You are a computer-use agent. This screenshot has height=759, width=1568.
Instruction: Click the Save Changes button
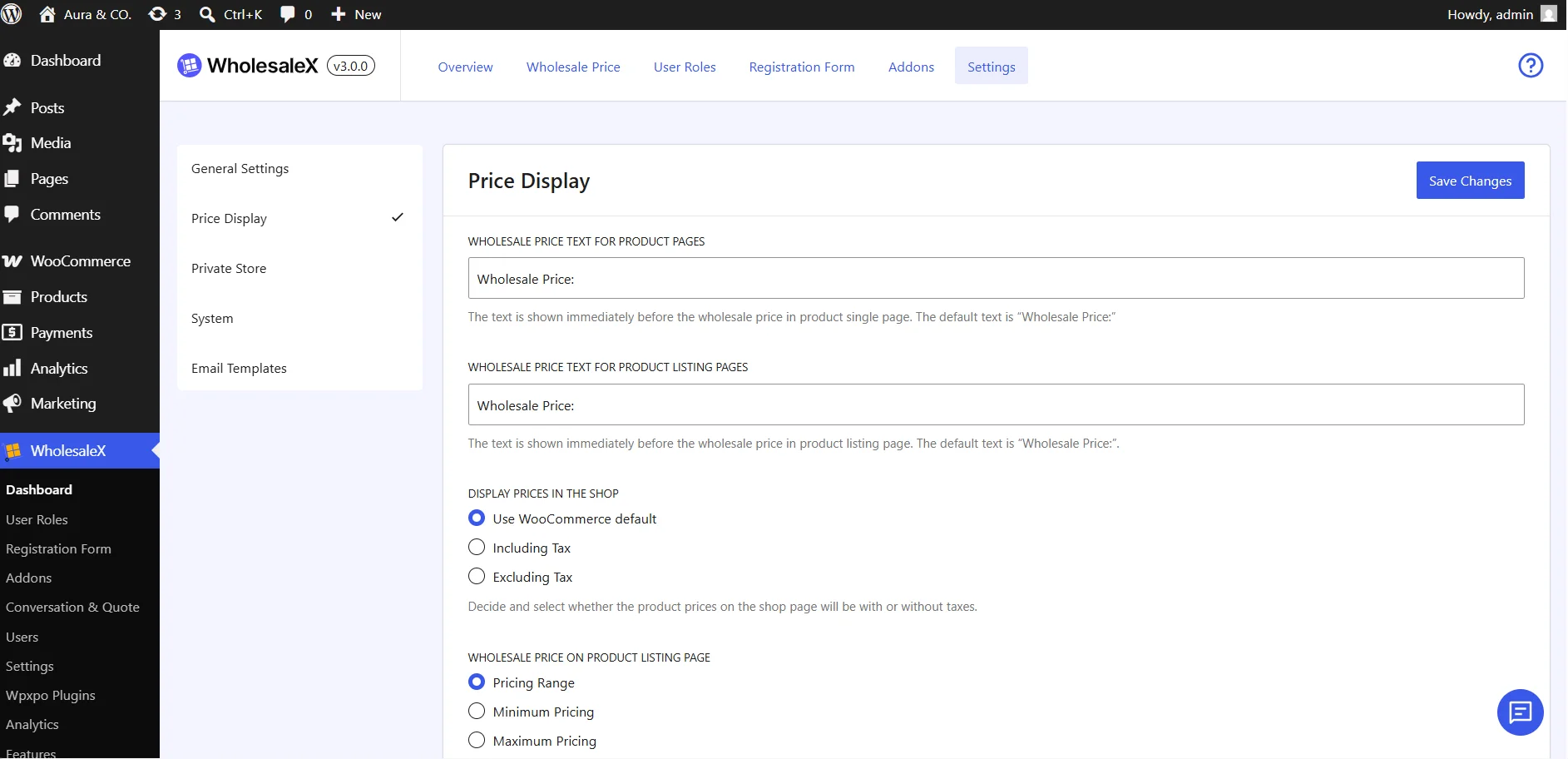tap(1470, 181)
